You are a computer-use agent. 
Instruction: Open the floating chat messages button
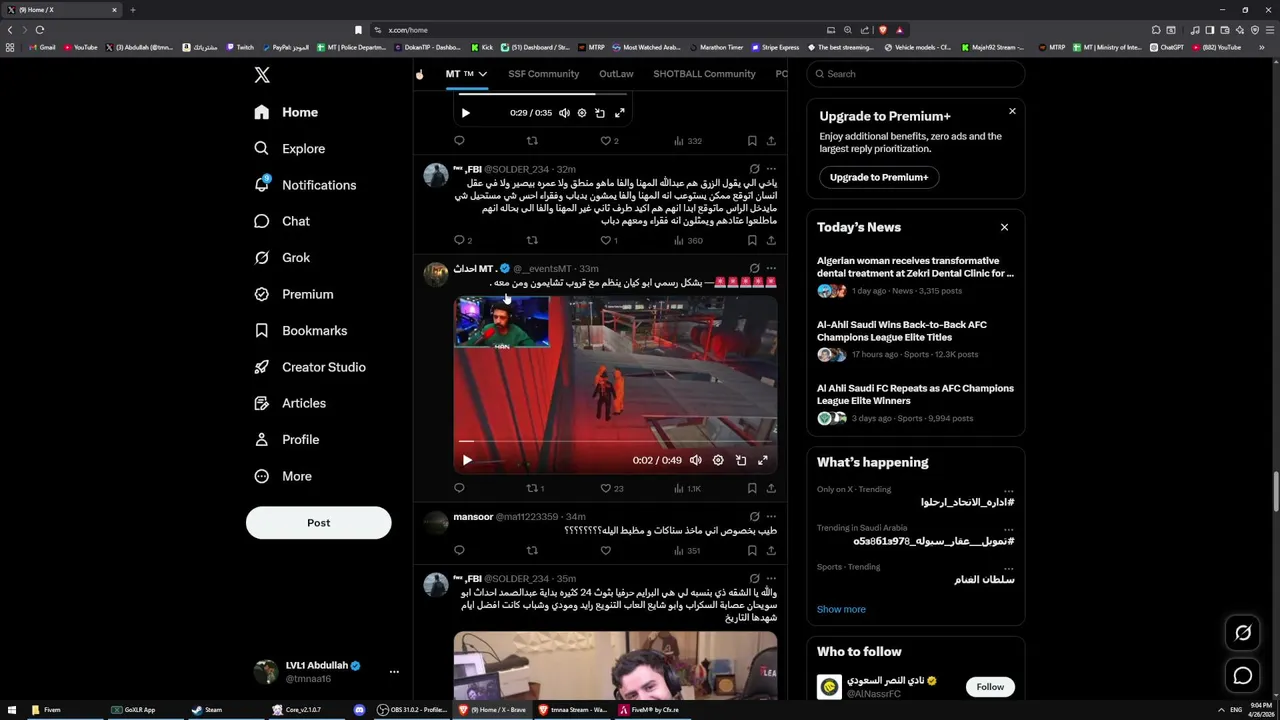1243,676
